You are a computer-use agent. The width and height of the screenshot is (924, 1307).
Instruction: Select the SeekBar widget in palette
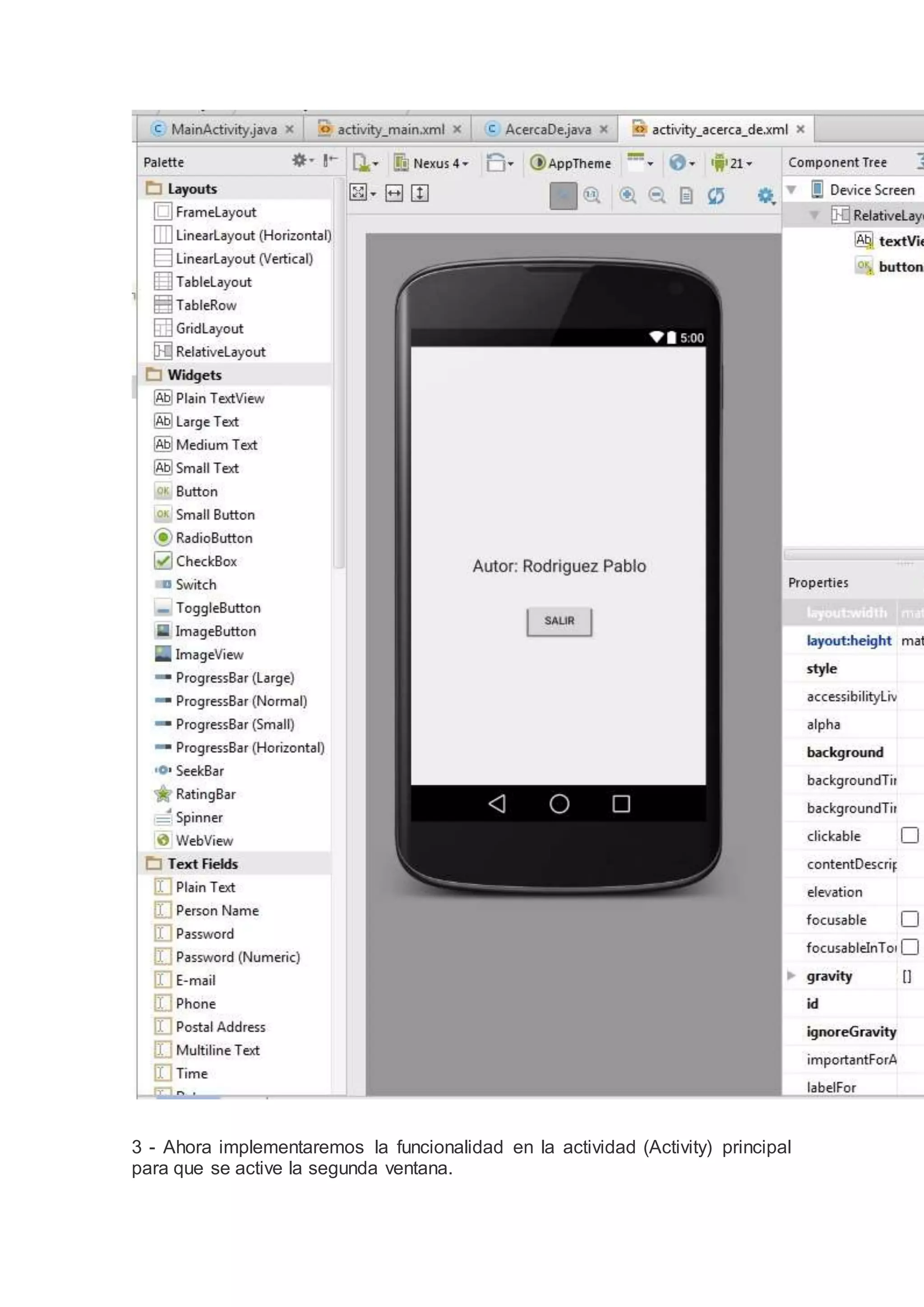coord(199,770)
